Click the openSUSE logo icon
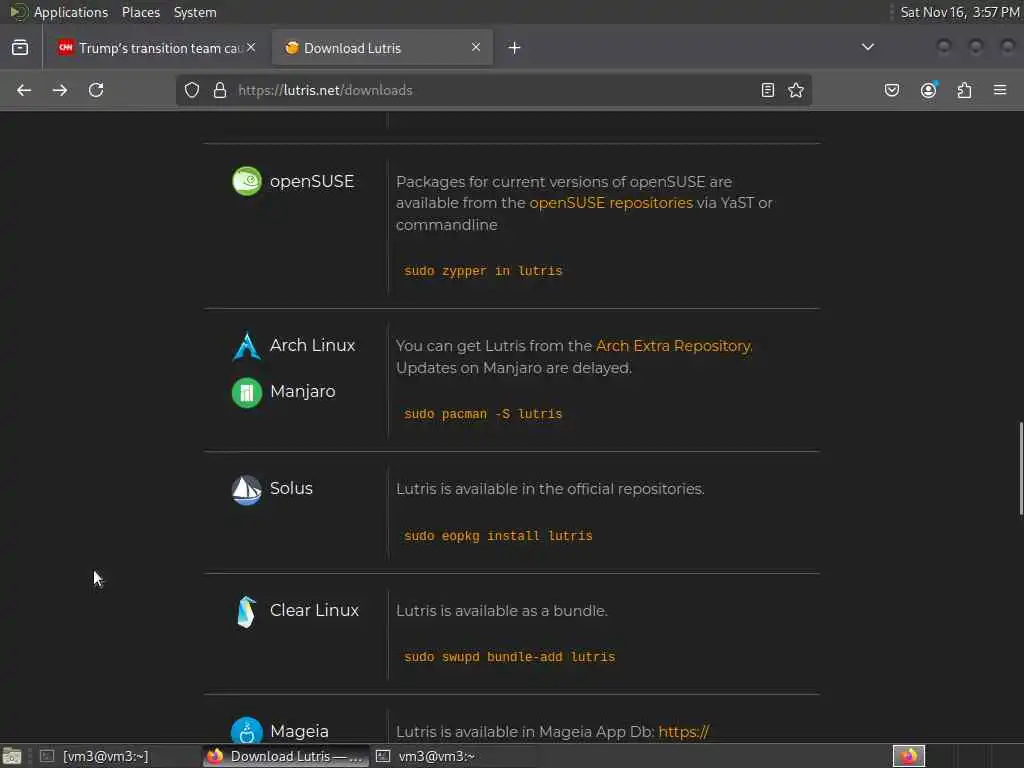1024x768 pixels. 247,181
